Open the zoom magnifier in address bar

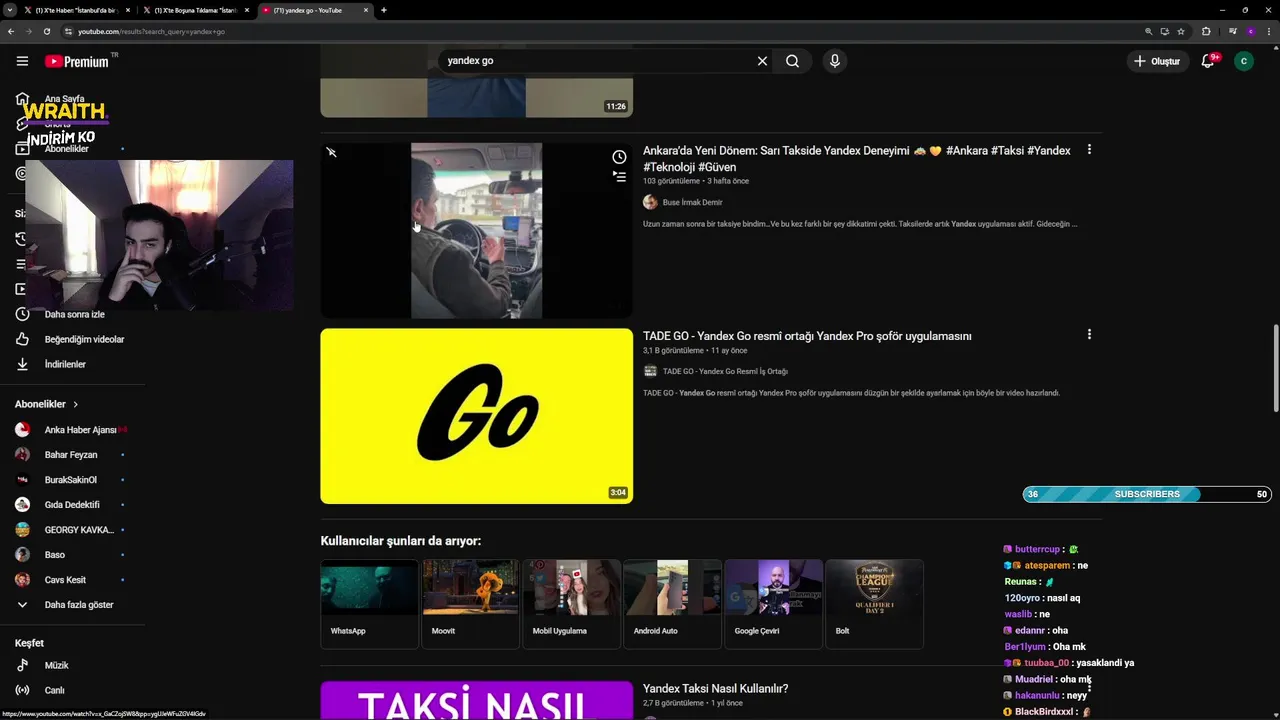[x=1149, y=31]
